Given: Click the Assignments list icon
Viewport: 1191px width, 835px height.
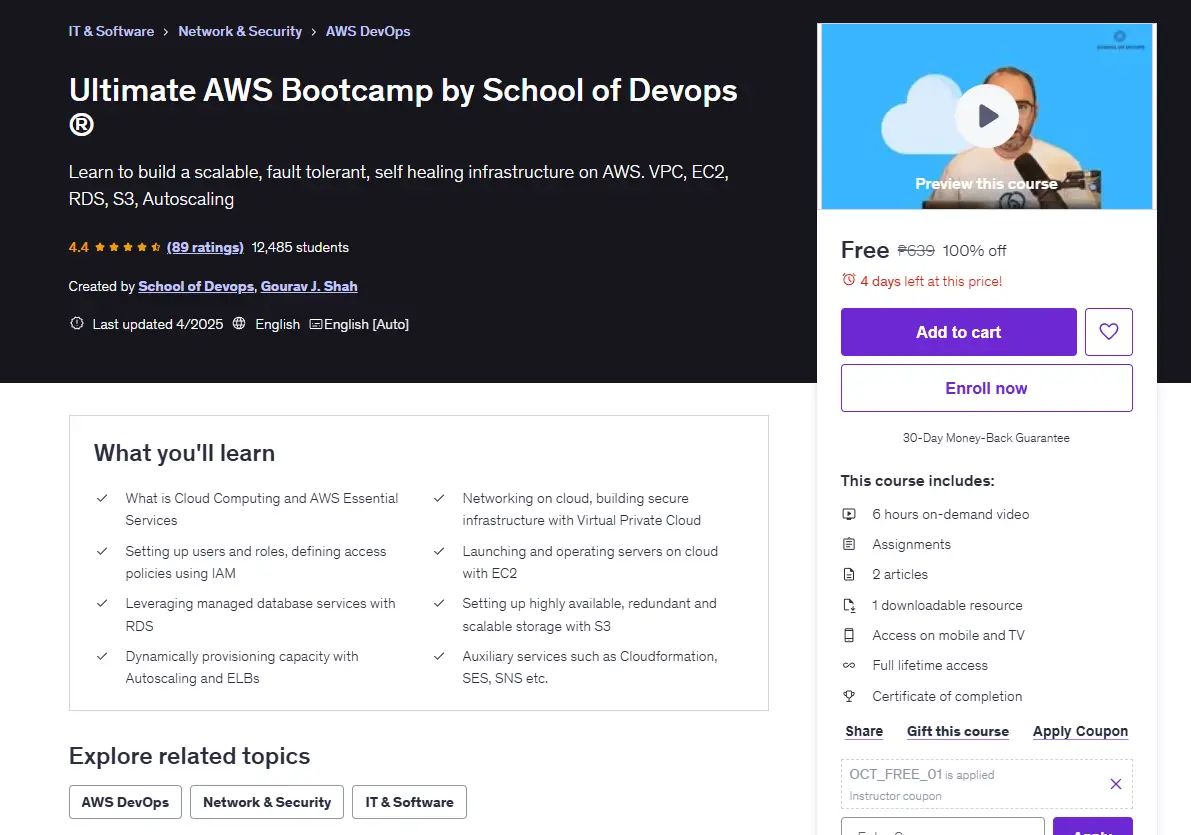Looking at the screenshot, I should tap(848, 544).
